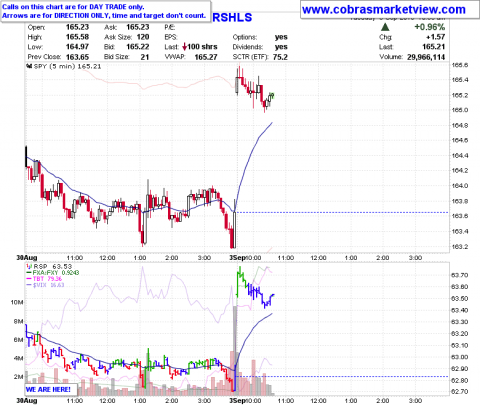This screenshot has height=406, width=480.
Task: Click the Dividends yes value
Action: click(281, 47)
